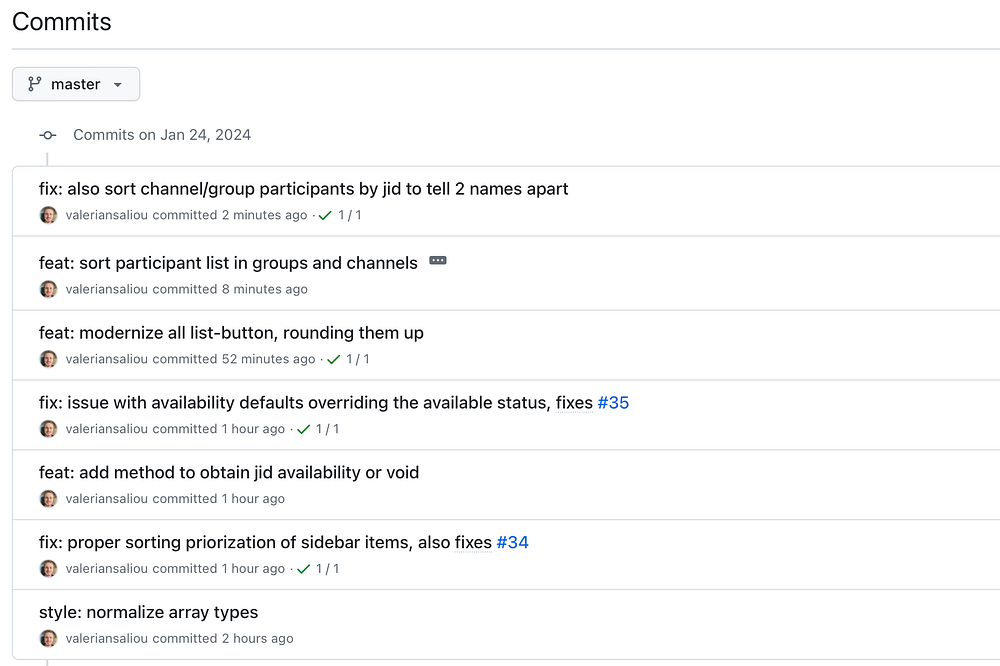Click the valeriansaliou author name on the top commit
Image resolution: width=1000 pixels, height=666 pixels.
pos(107,215)
